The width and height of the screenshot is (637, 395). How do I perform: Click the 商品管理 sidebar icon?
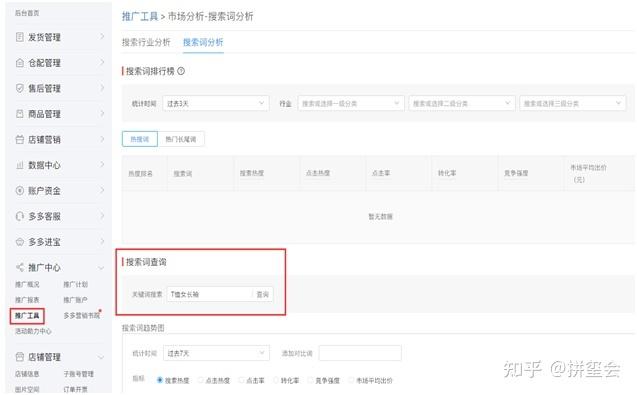(x=20, y=114)
